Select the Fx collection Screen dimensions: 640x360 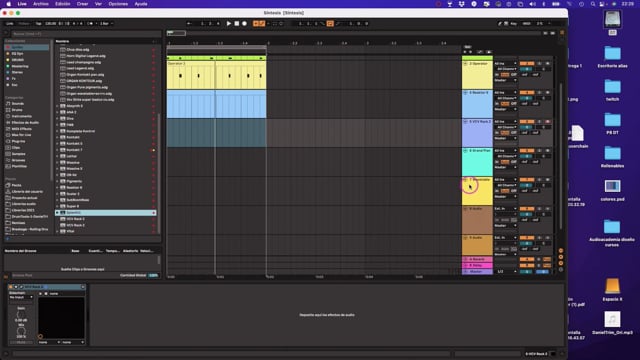coord(14,78)
